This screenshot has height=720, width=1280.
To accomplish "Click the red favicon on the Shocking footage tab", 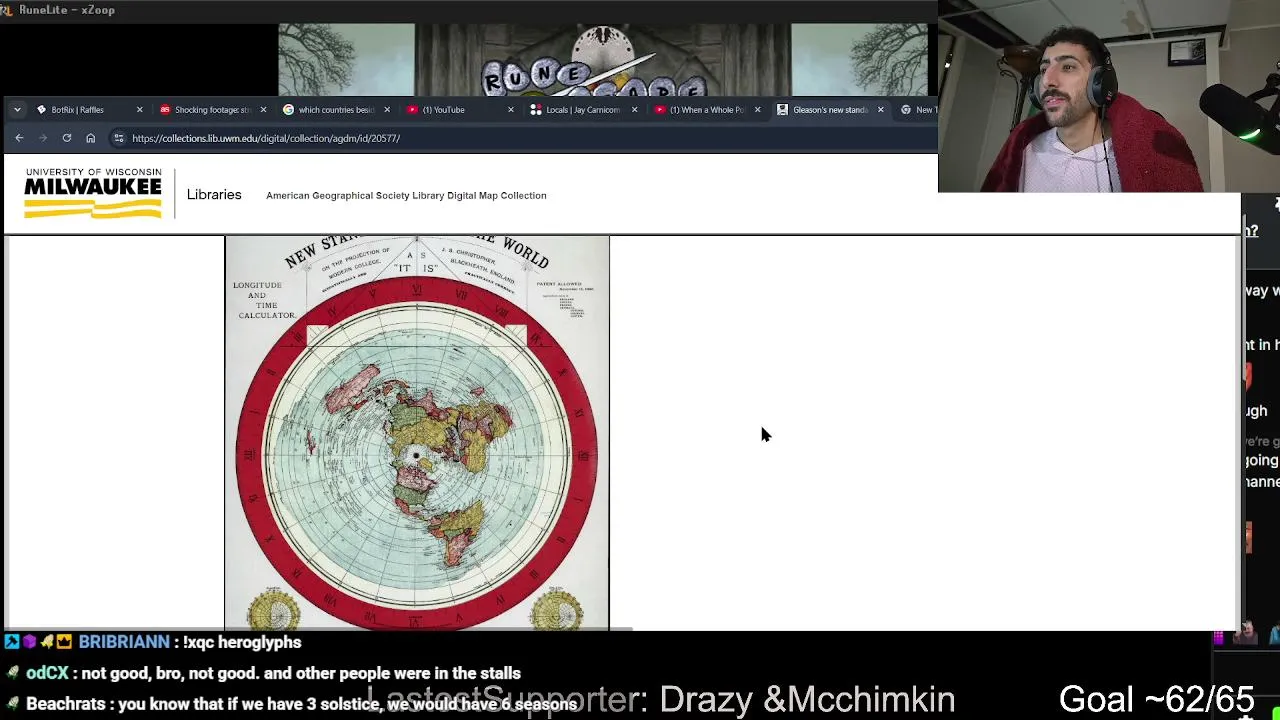I will [165, 110].
